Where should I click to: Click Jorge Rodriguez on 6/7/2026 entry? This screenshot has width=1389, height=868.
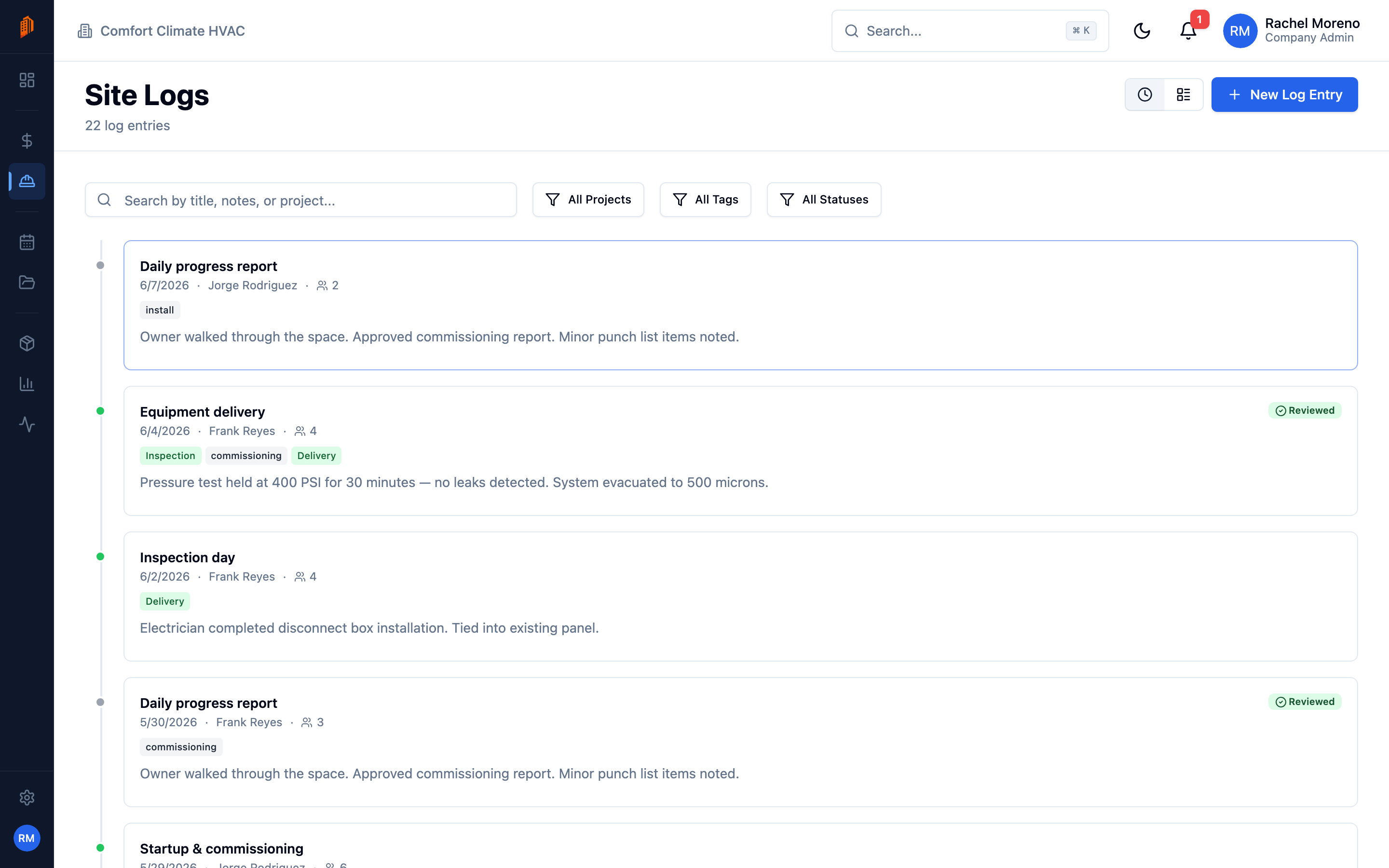pos(253,285)
